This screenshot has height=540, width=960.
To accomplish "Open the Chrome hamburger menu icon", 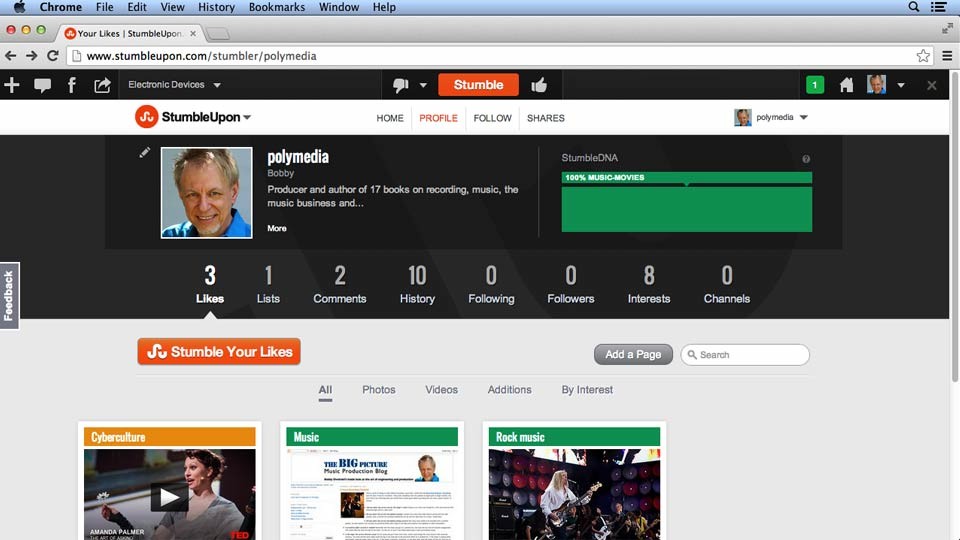I will click(x=947, y=56).
